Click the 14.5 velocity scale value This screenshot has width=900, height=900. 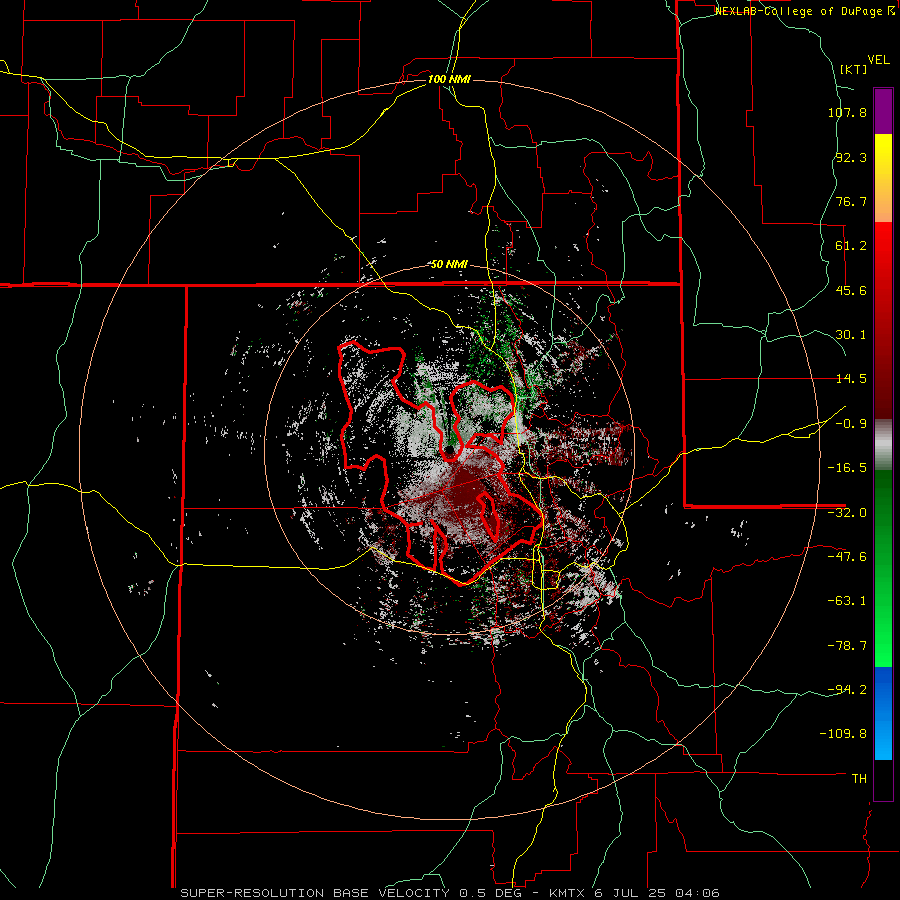click(851, 379)
